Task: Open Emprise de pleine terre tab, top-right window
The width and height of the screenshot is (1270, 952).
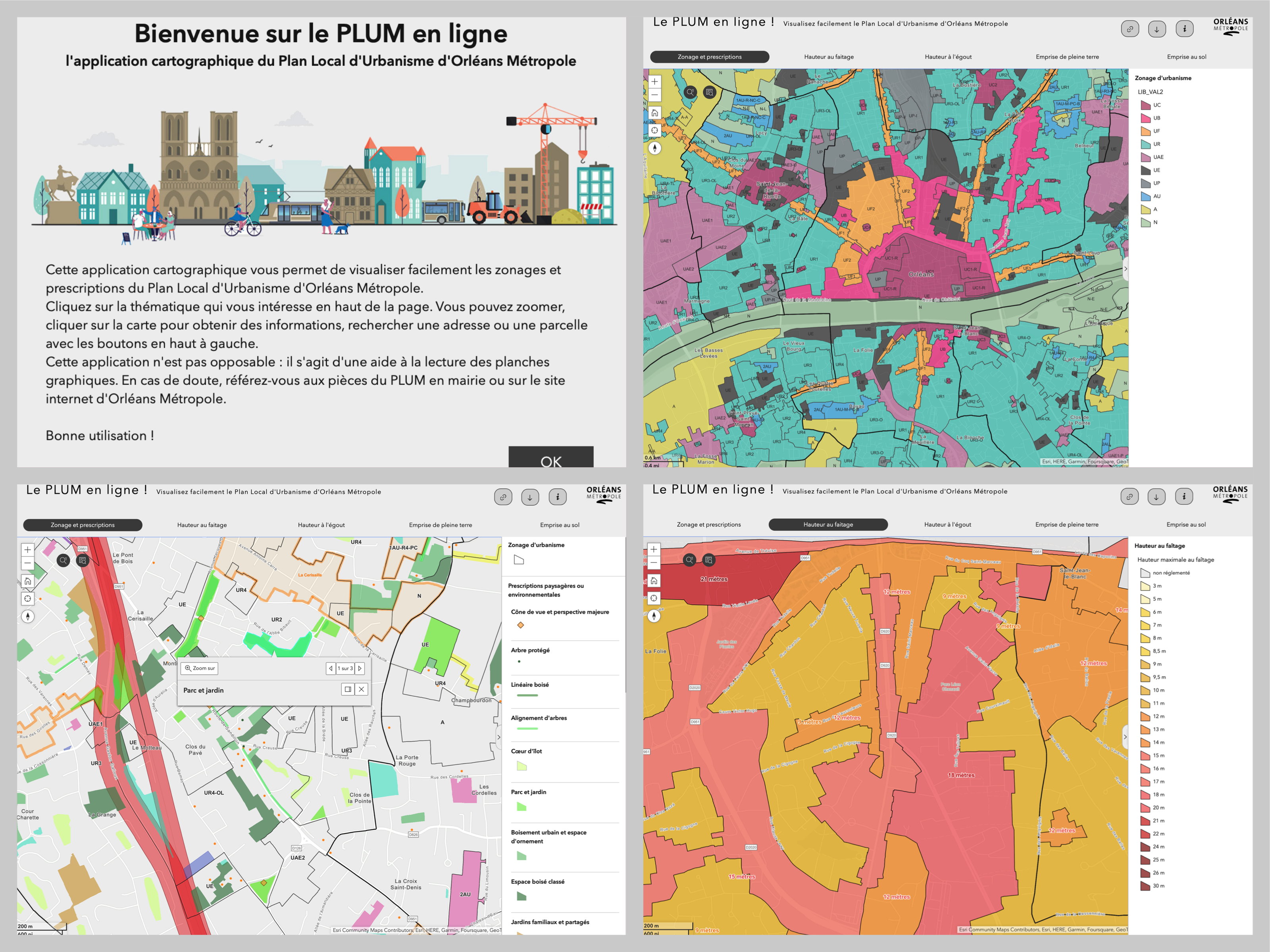Action: click(1067, 57)
